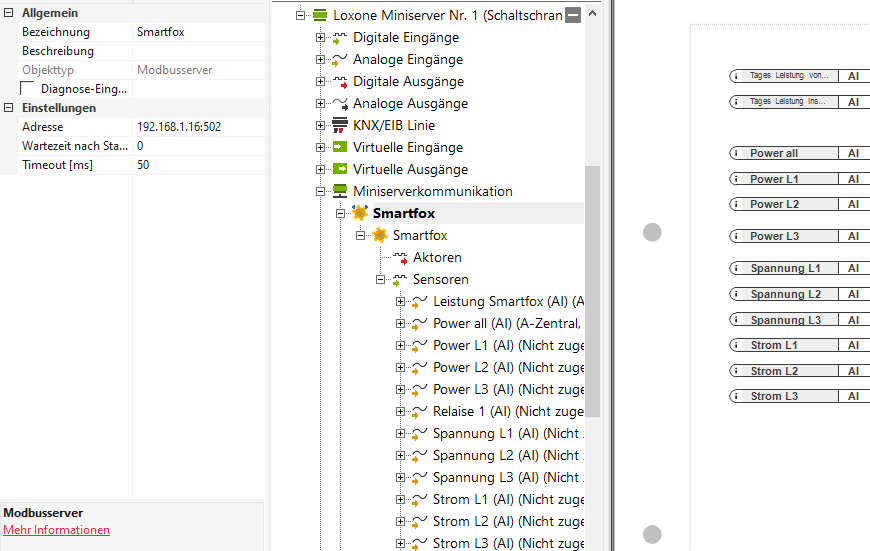Click the Strom L2 sensor icon in tree
Screen dimensions: 870x551
tap(419, 522)
